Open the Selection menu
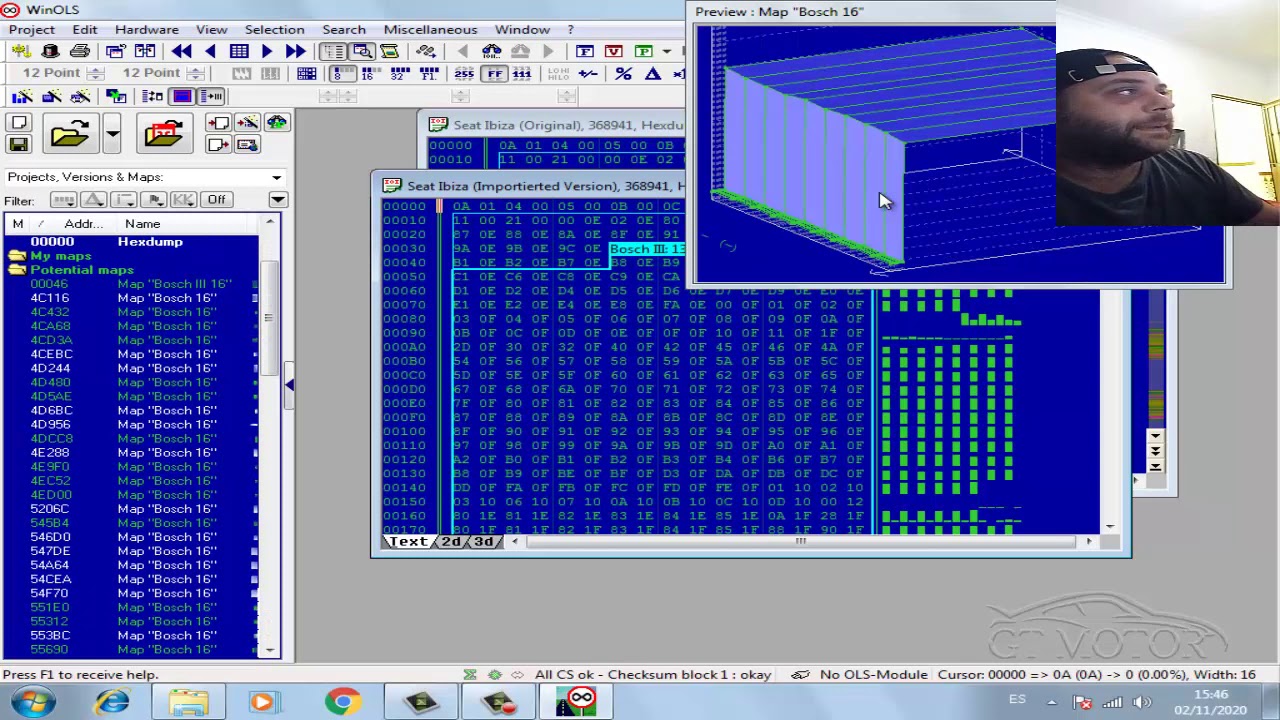The height and width of the screenshot is (720, 1280). click(274, 29)
